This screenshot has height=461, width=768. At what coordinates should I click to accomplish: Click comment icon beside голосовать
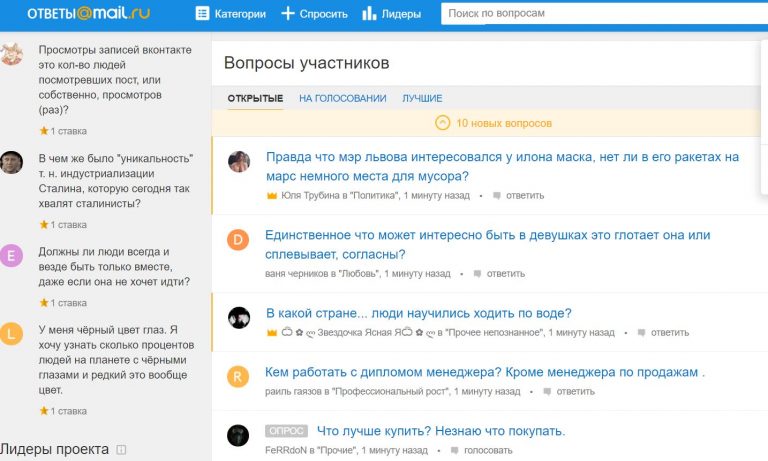tap(455, 450)
